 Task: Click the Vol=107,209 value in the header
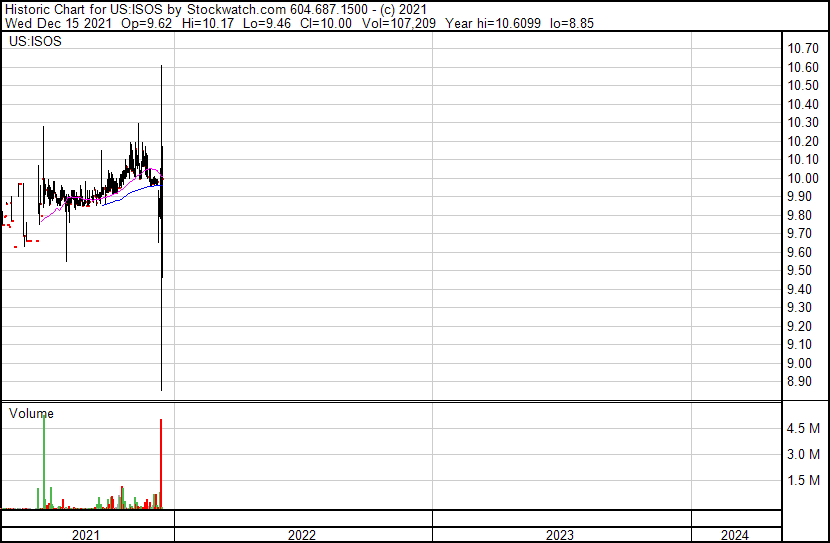click(x=405, y=23)
